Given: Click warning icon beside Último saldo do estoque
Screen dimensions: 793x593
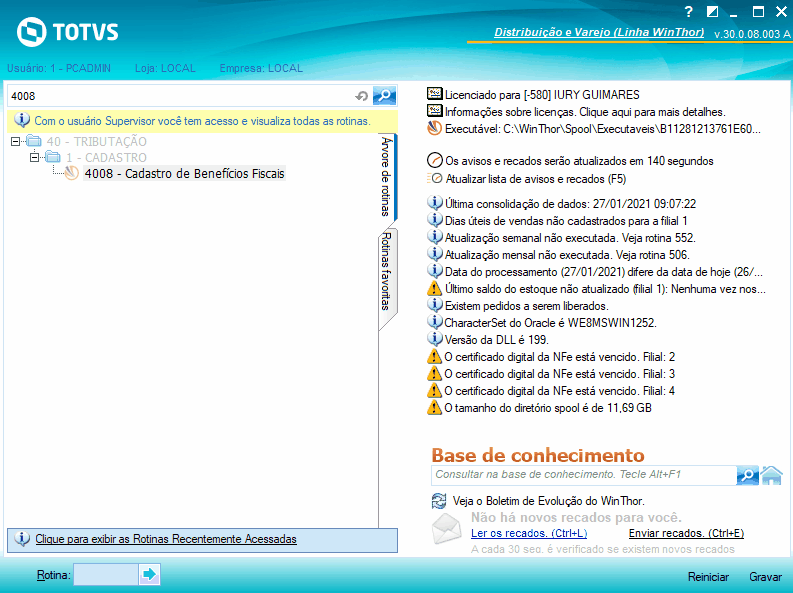Looking at the screenshot, I should click(434, 288).
